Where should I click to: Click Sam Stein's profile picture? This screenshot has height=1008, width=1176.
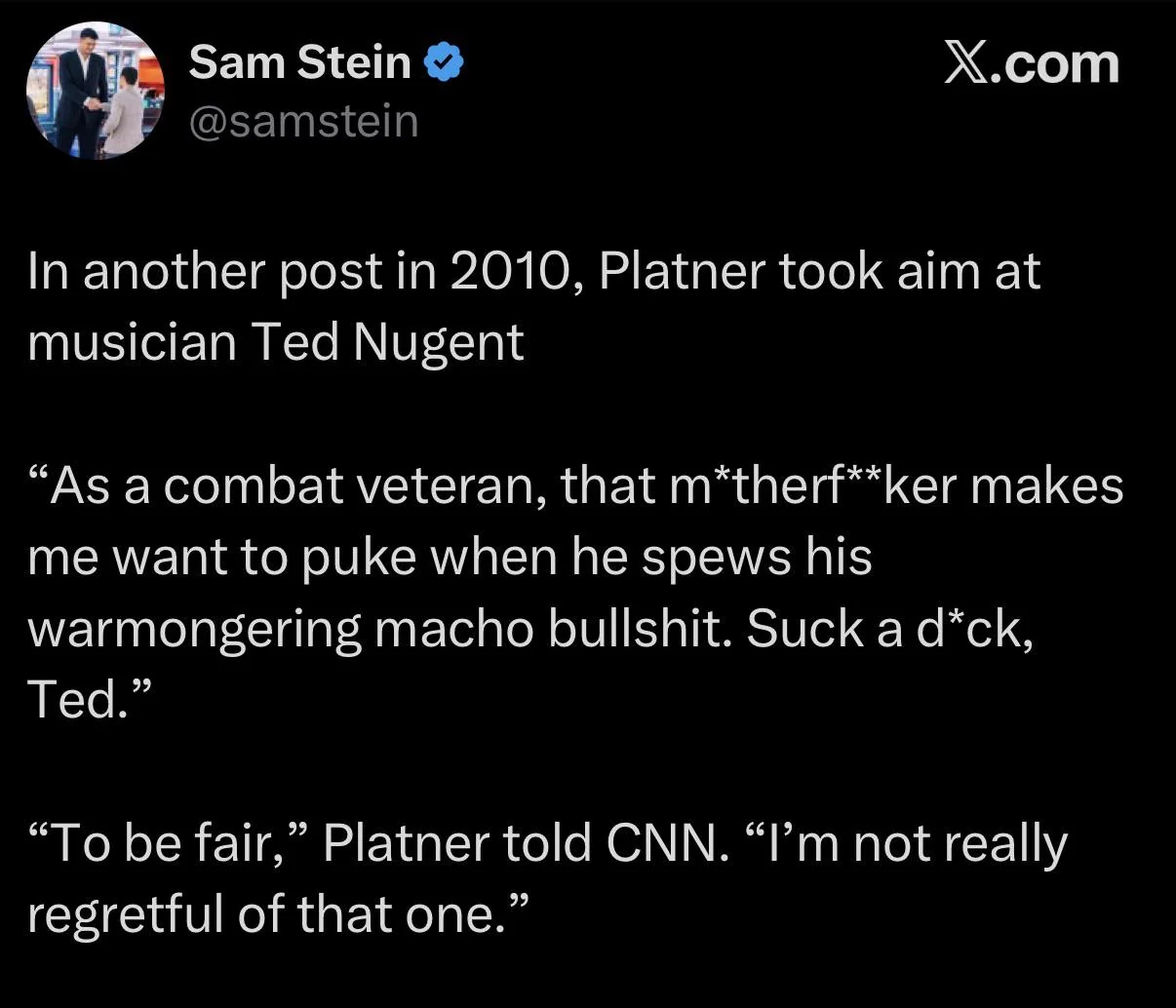95,91
